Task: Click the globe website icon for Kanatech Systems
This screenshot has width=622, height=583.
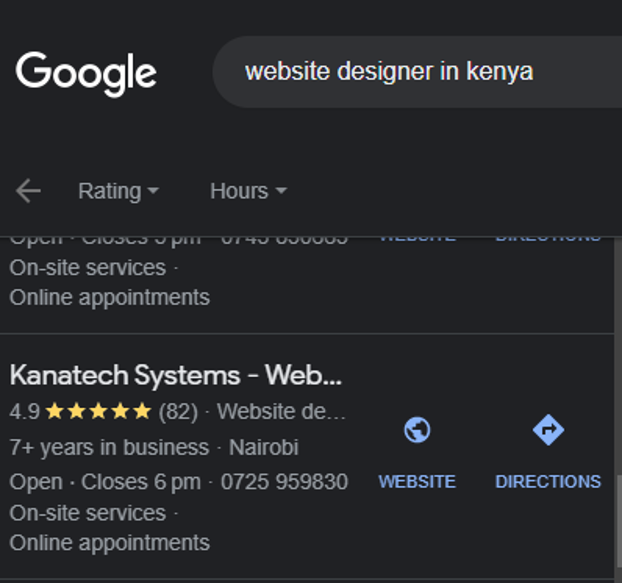Action: coord(417,430)
